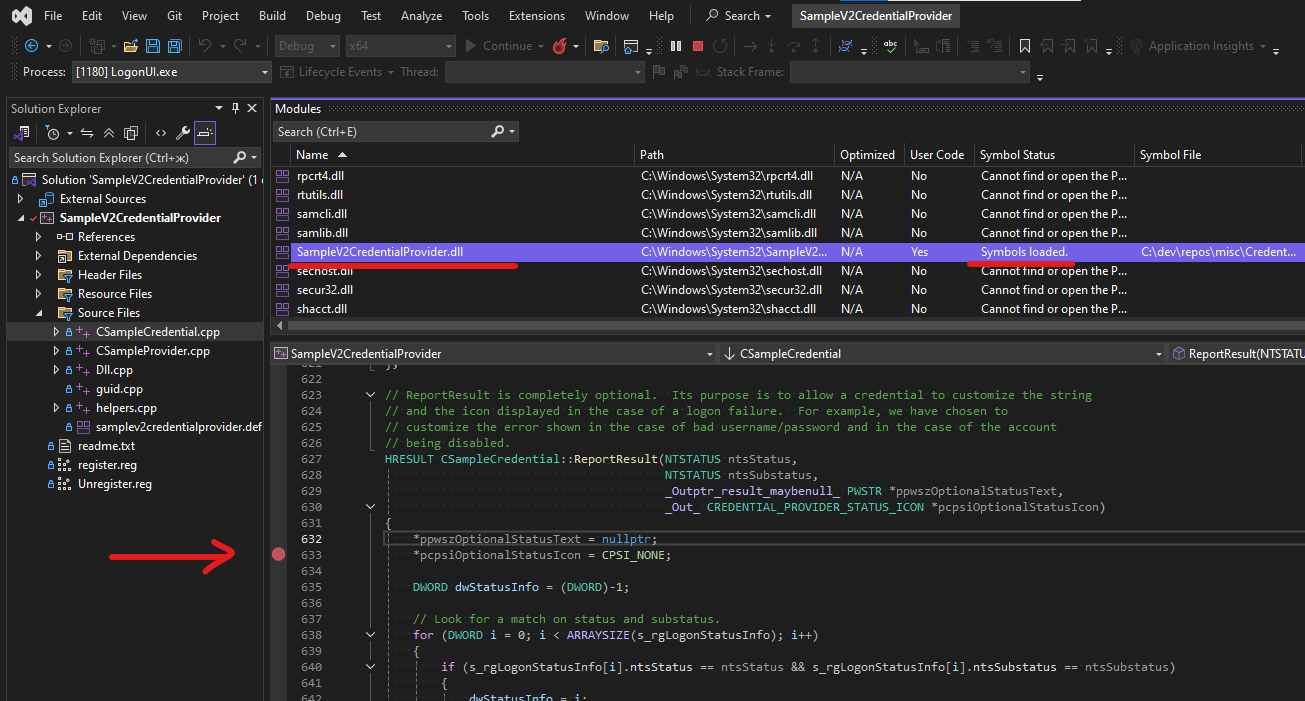
Task: Pin the Solution Explorer panel
Action: pyautogui.click(x=236, y=108)
